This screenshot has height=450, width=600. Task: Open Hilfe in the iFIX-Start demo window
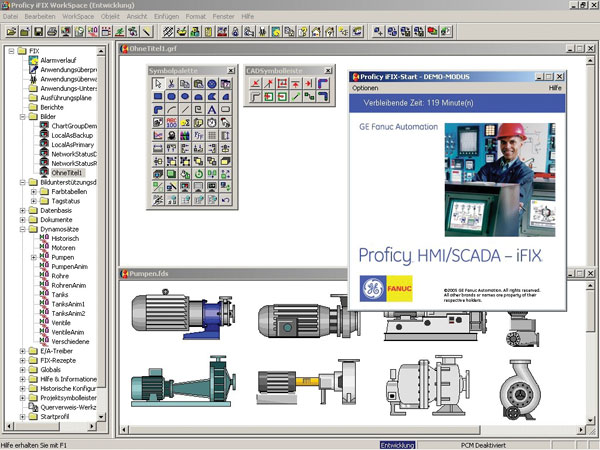[x=555, y=88]
